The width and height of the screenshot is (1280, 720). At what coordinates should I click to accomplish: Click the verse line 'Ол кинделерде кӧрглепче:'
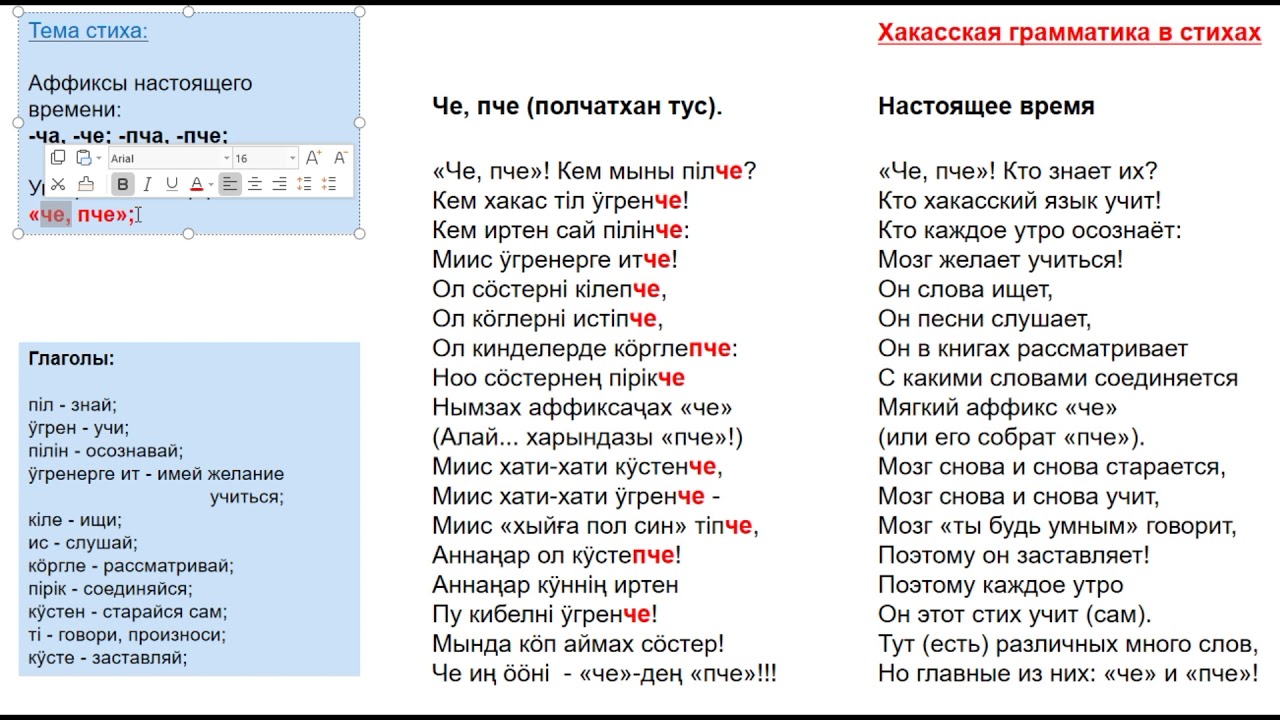pyautogui.click(x=585, y=349)
